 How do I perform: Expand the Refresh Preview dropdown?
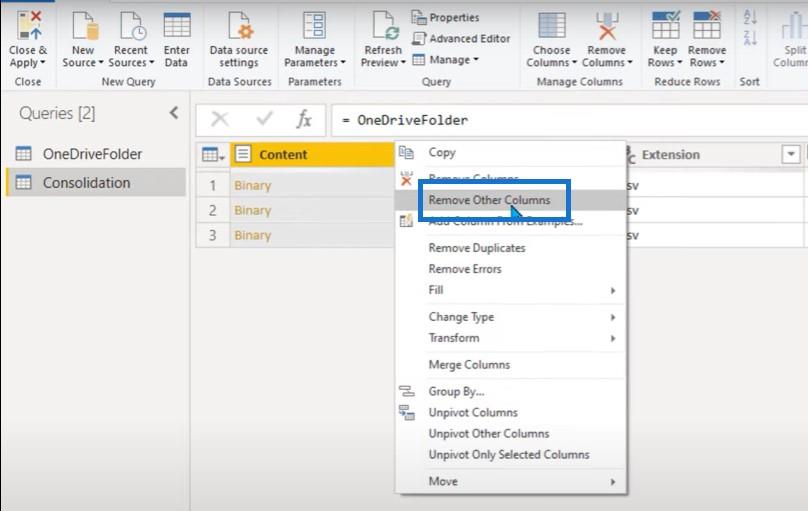click(403, 63)
